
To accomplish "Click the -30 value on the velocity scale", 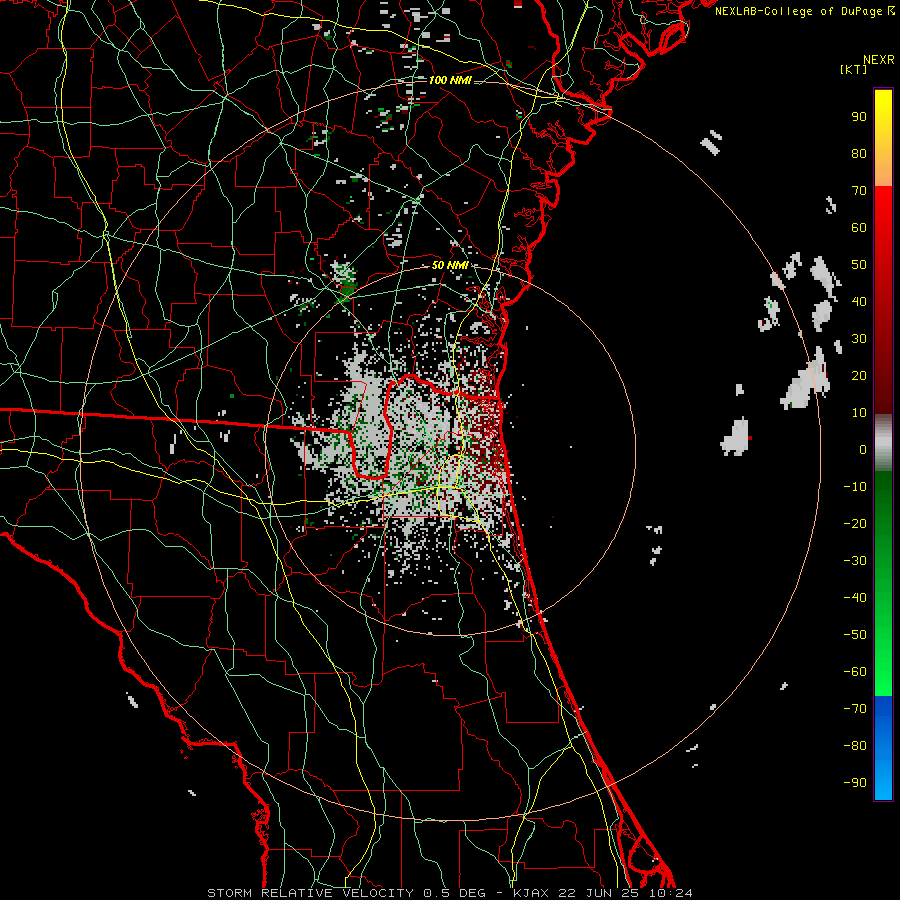I will click(x=855, y=561).
